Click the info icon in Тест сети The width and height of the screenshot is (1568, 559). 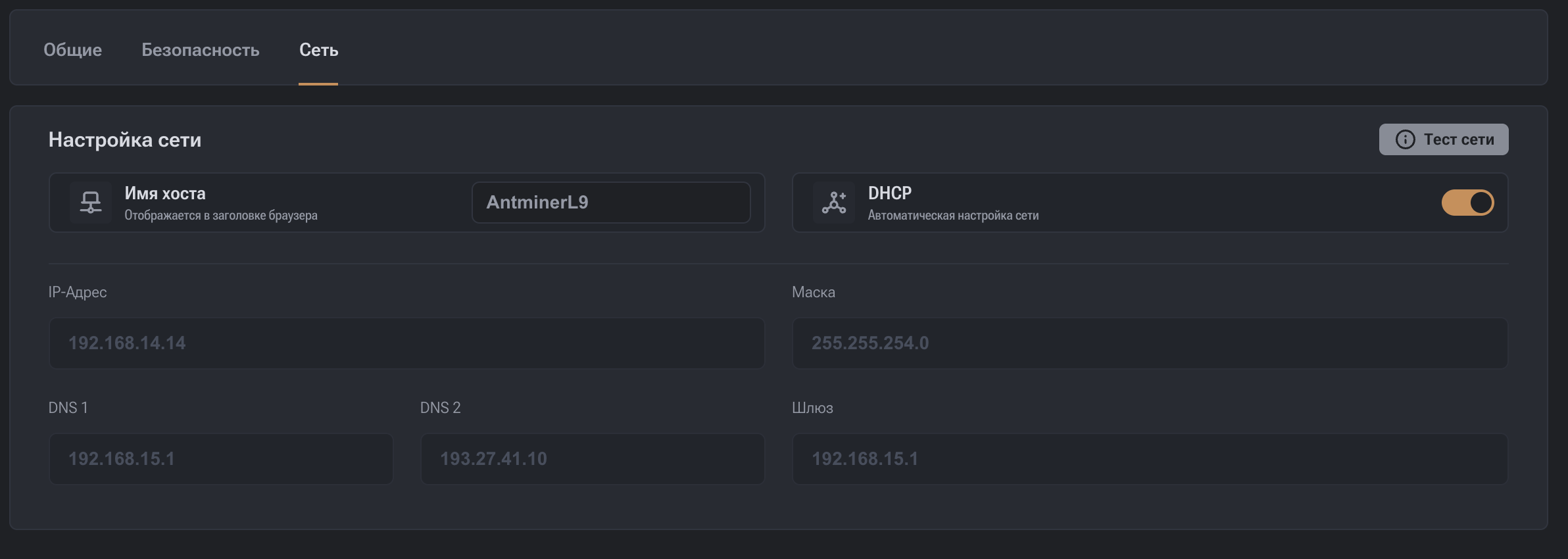coord(1405,139)
